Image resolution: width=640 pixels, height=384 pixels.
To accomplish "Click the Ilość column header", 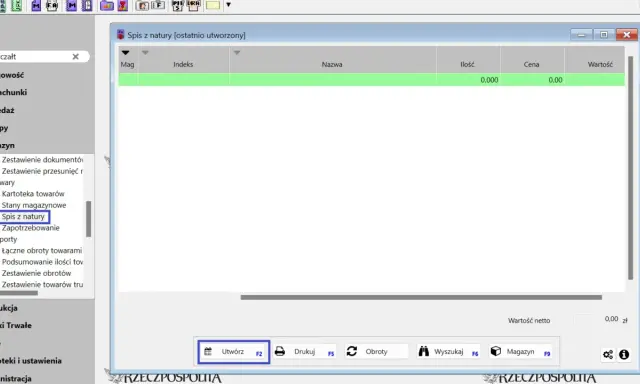I will (467, 64).
